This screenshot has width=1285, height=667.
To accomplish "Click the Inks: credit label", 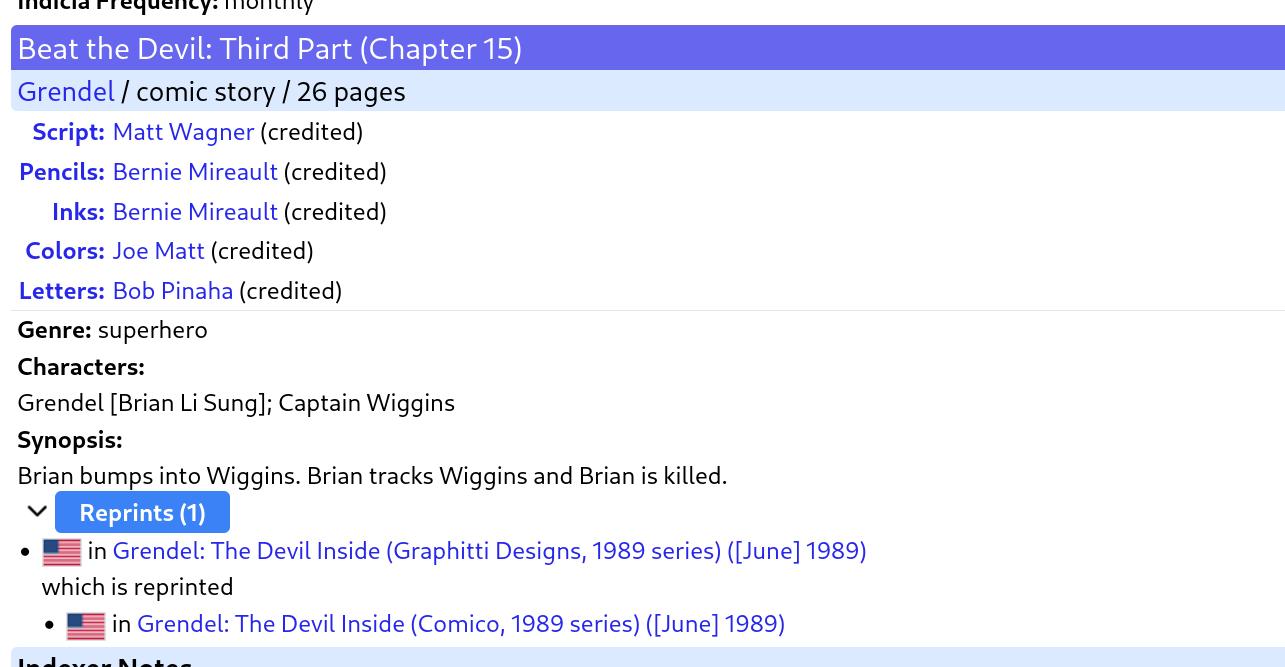I will pos(78,211).
